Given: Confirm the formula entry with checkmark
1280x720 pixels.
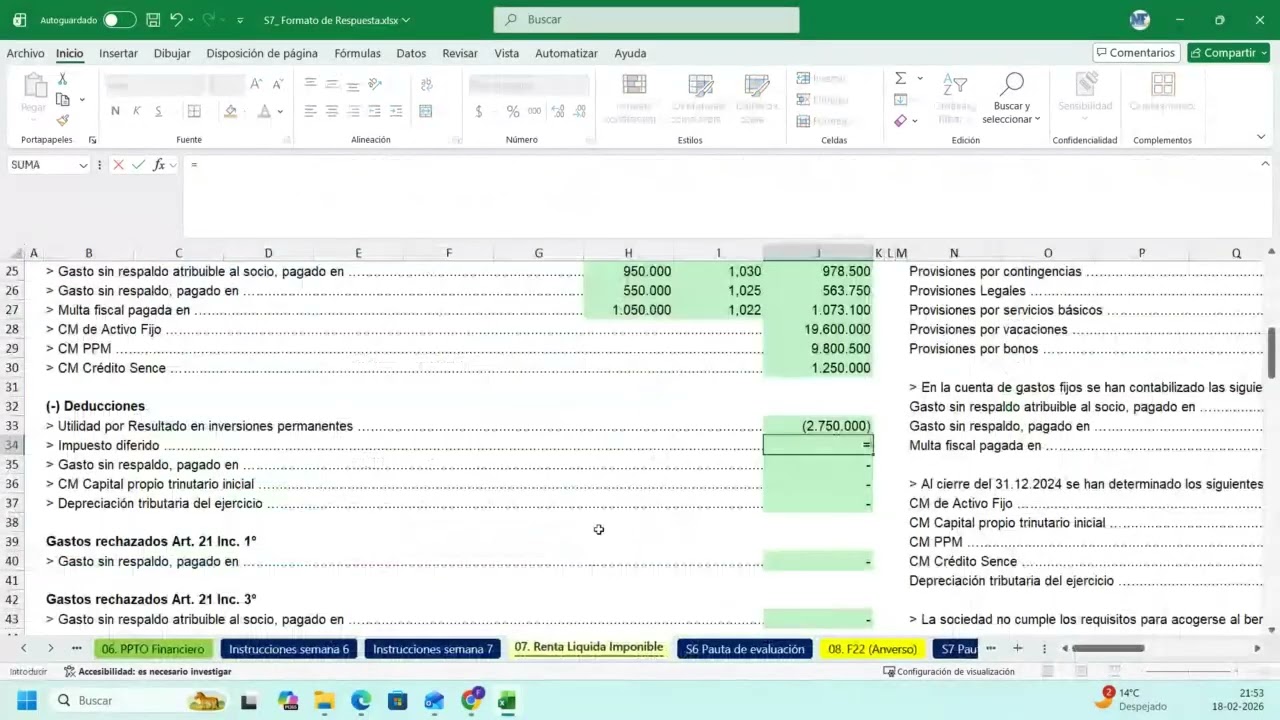Looking at the screenshot, I should tap(138, 165).
